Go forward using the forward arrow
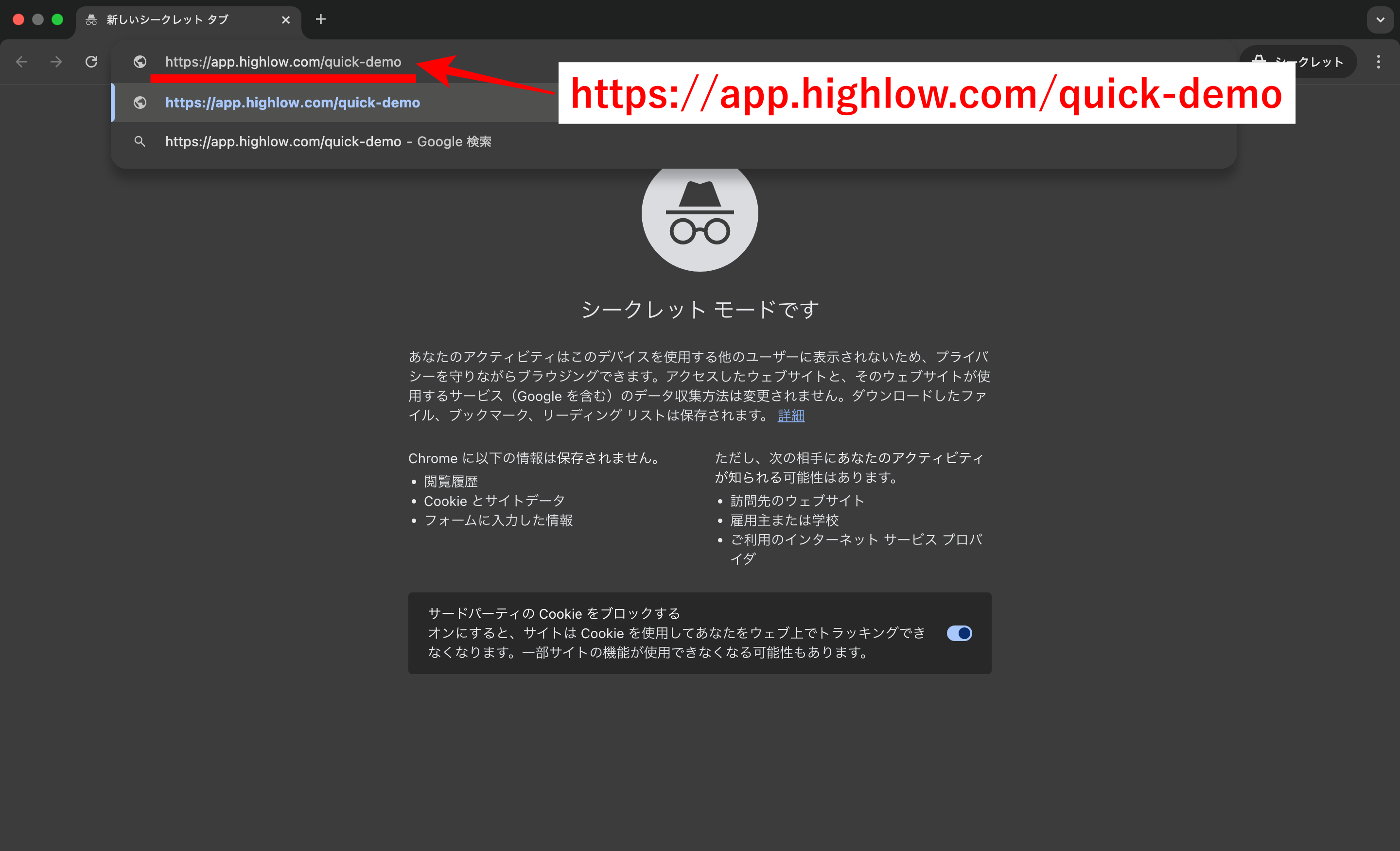The image size is (1400, 851). coord(56,61)
